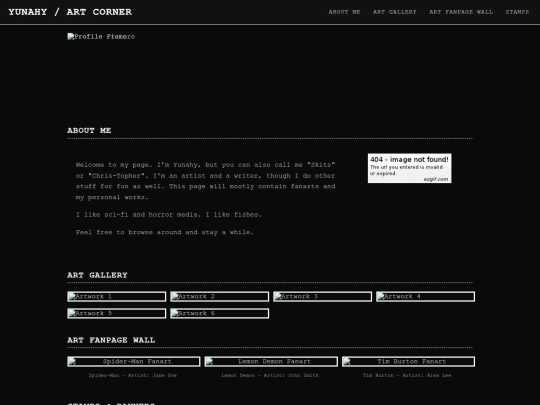This screenshot has height=405, width=540.
Task: Jump to Stamps nav link
Action: tap(517, 12)
